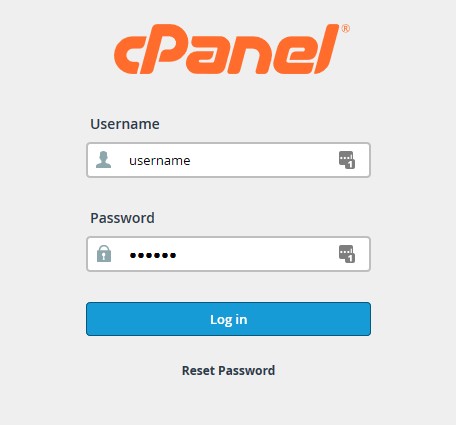Click the word 'Reset' in the Reset Password link
The height and width of the screenshot is (425, 456).
(x=199, y=370)
